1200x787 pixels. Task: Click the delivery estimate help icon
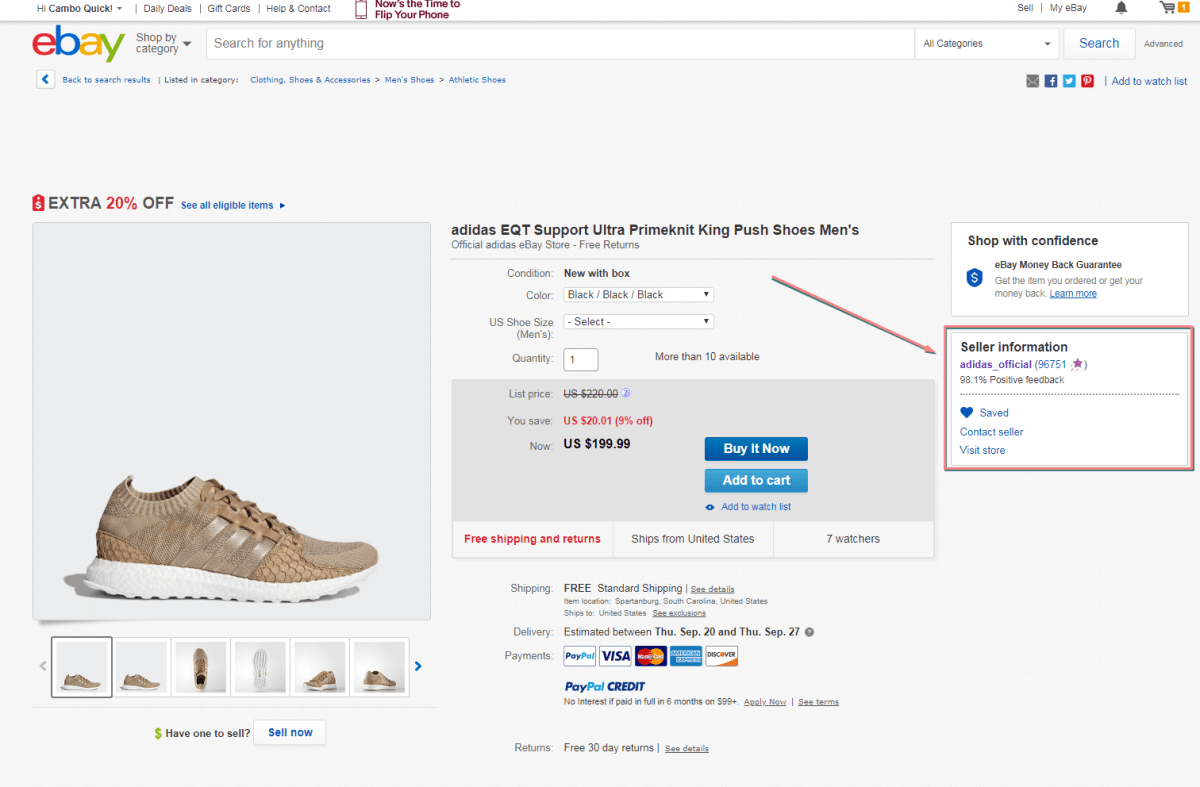tap(809, 632)
